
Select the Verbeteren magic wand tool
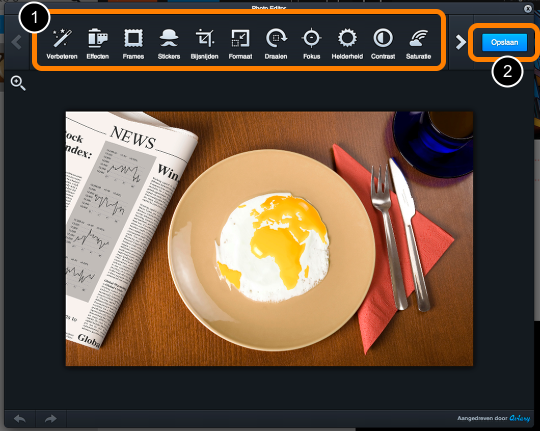(62, 44)
